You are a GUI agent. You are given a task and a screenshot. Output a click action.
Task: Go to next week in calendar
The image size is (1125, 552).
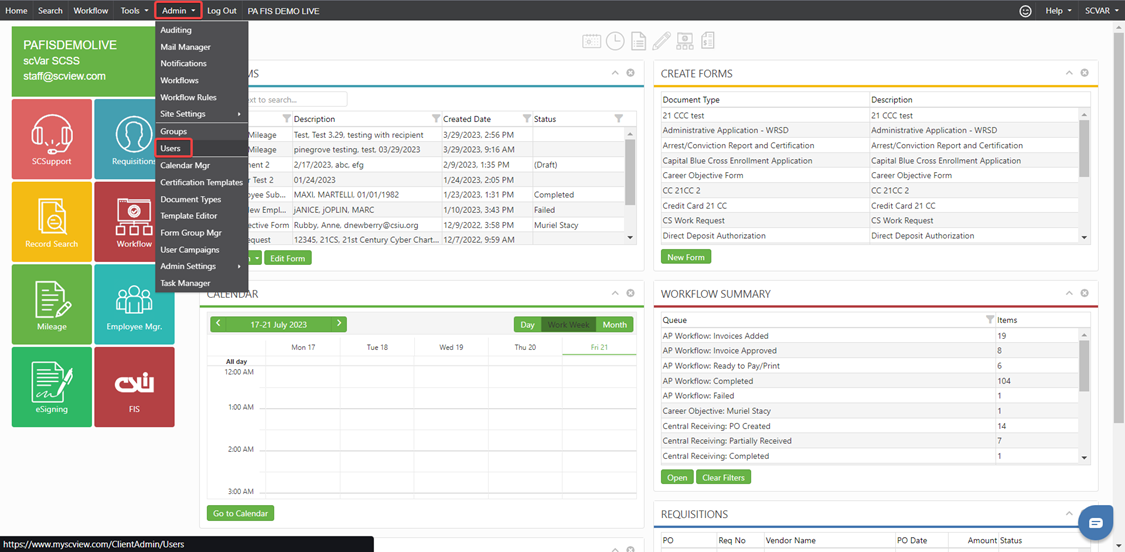point(339,324)
